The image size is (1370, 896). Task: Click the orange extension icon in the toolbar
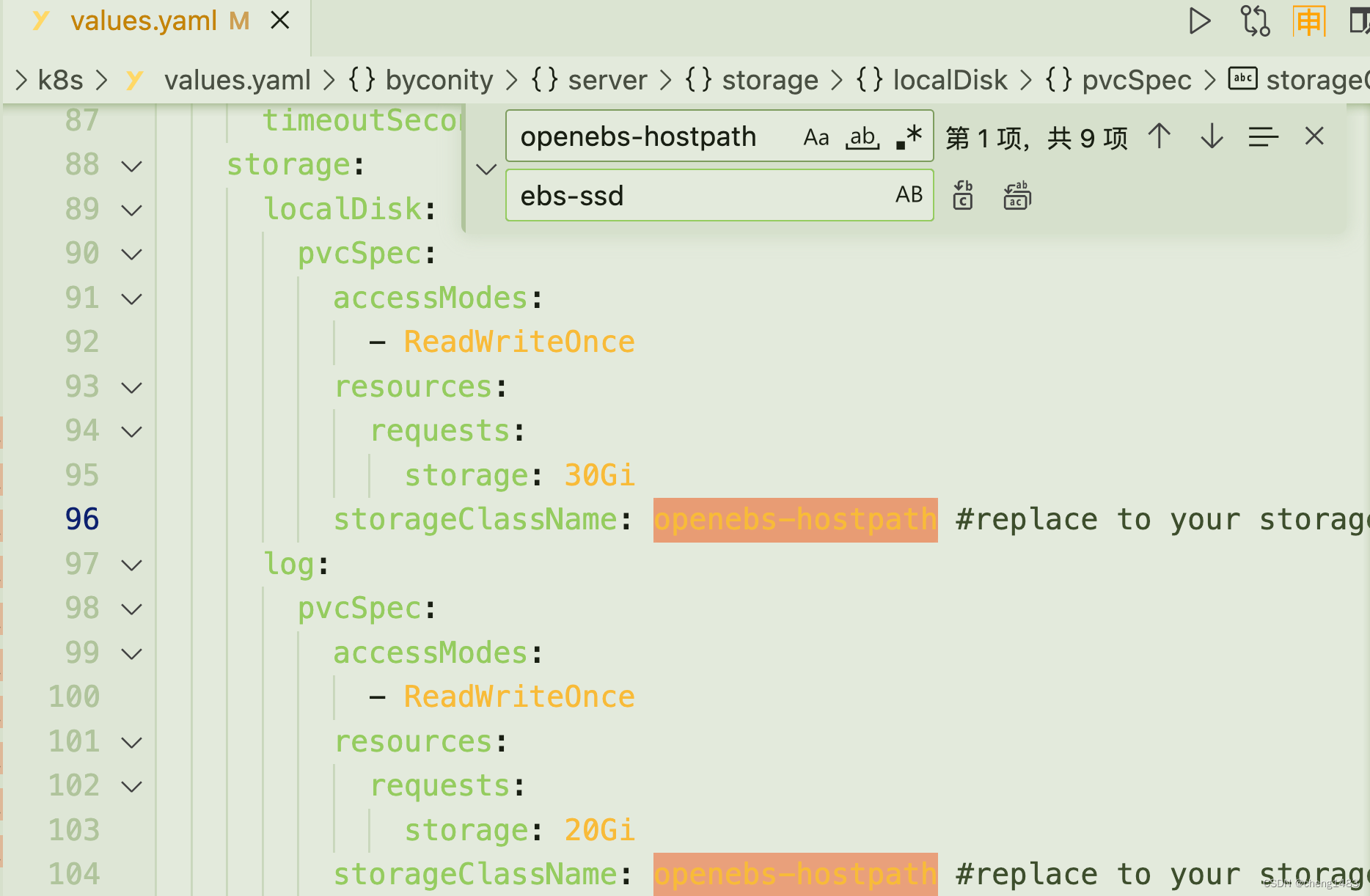point(1309,21)
